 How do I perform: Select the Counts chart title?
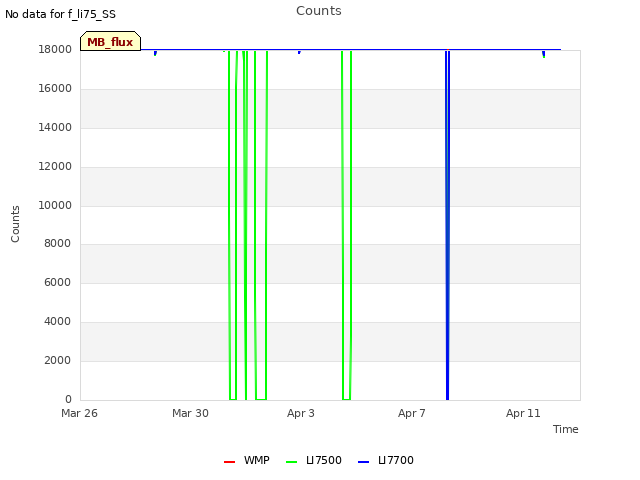click(319, 11)
